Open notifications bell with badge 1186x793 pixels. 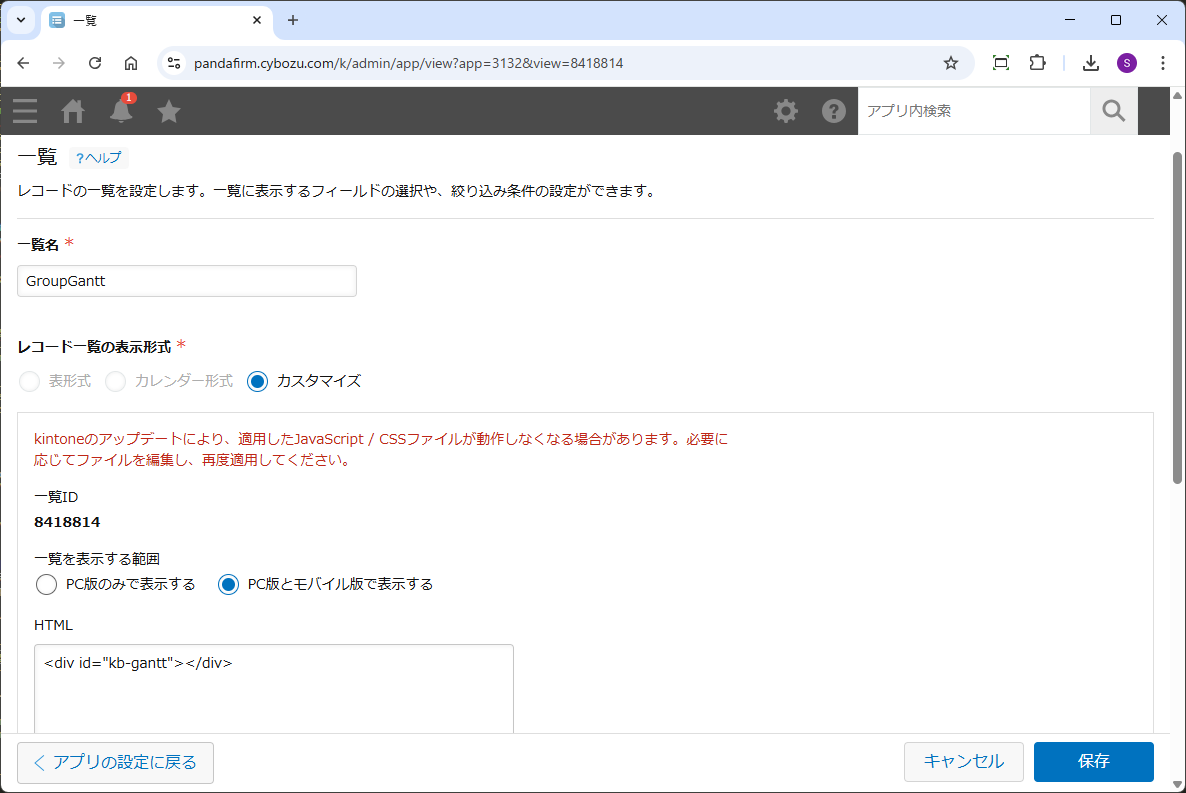pos(121,110)
